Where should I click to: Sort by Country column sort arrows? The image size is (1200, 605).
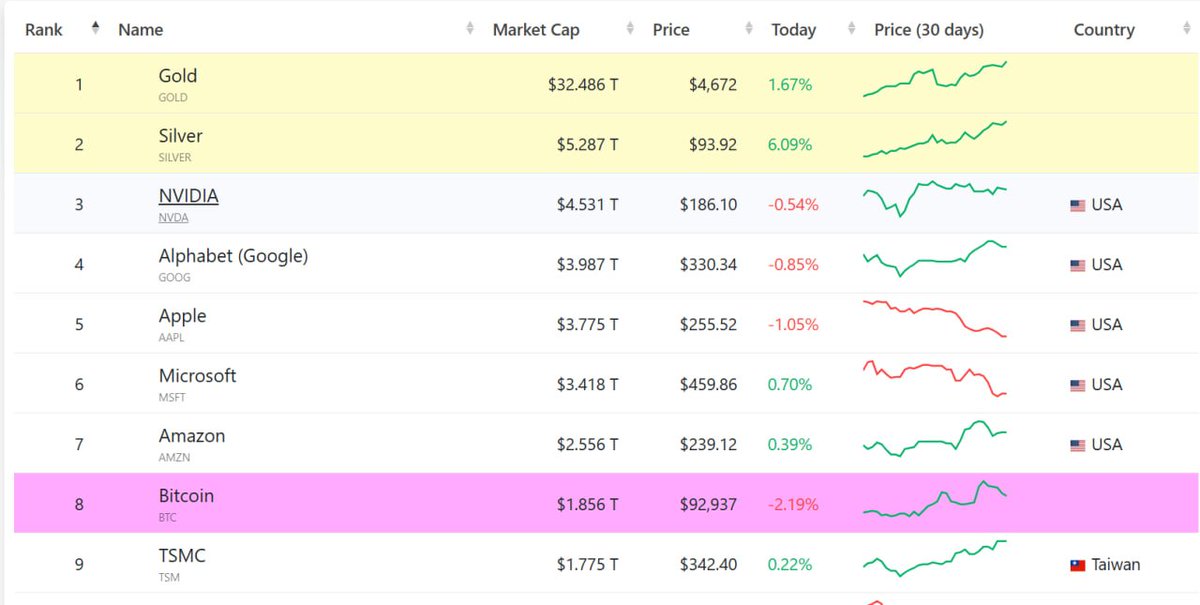pos(1186,28)
